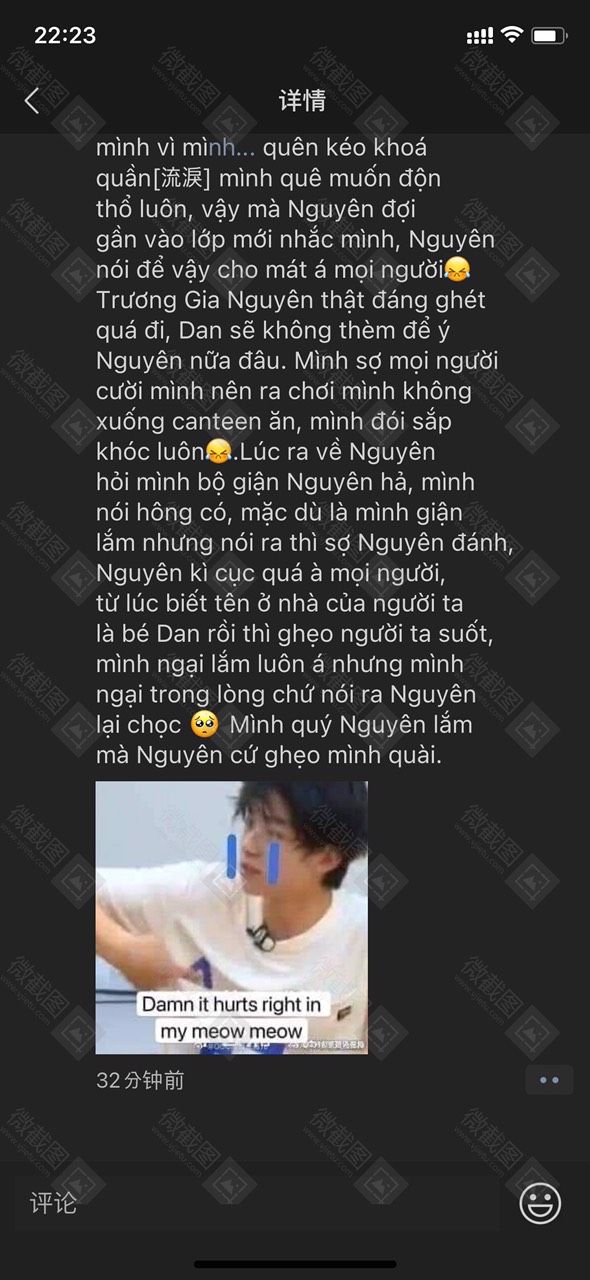Tap the 'Damn it hurts right in' caption
The image size is (590, 1280).
[231, 1003]
